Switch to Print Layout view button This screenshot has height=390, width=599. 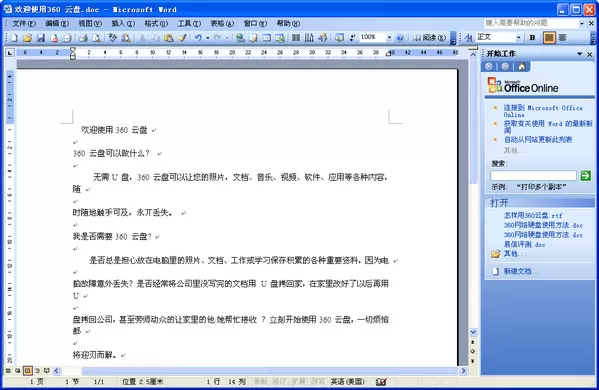pos(28,371)
